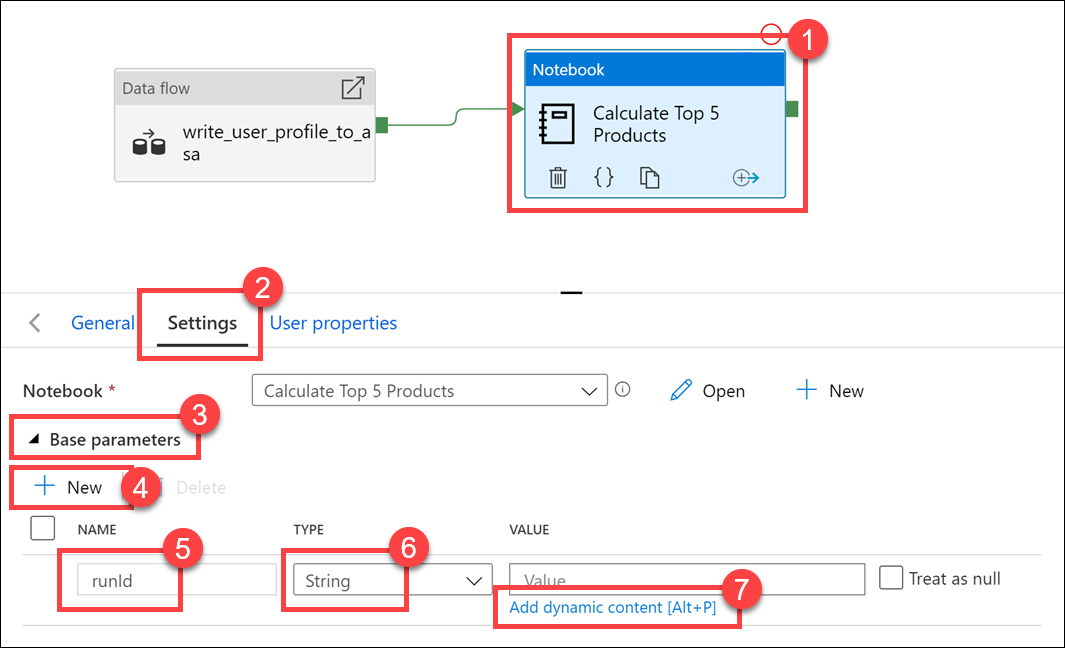Click New under Base parameters
This screenshot has height=648, width=1065.
tap(69, 487)
